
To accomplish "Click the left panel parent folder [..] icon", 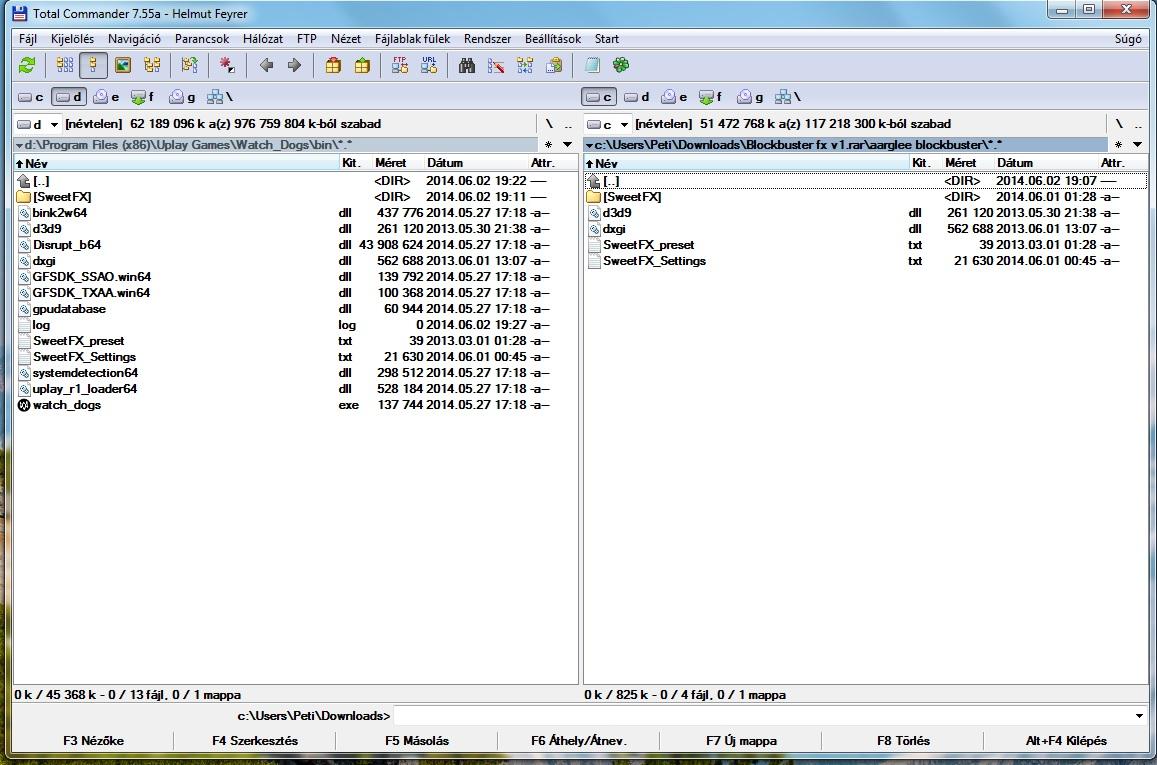I will point(24,181).
